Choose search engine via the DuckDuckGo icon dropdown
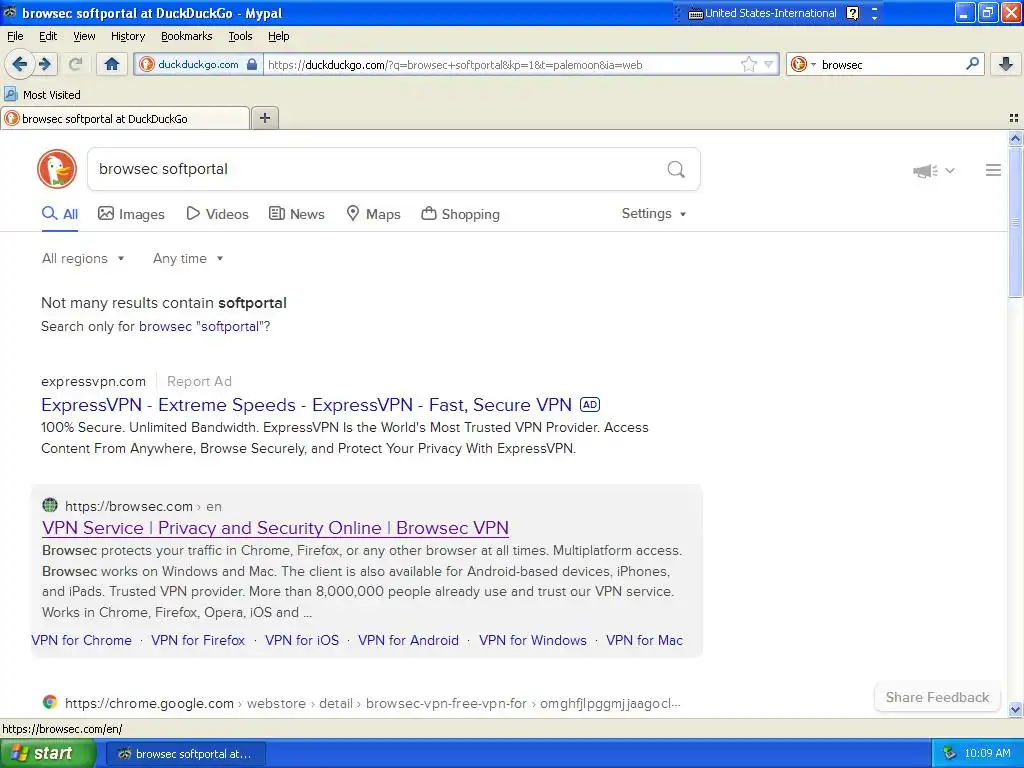 [x=803, y=64]
